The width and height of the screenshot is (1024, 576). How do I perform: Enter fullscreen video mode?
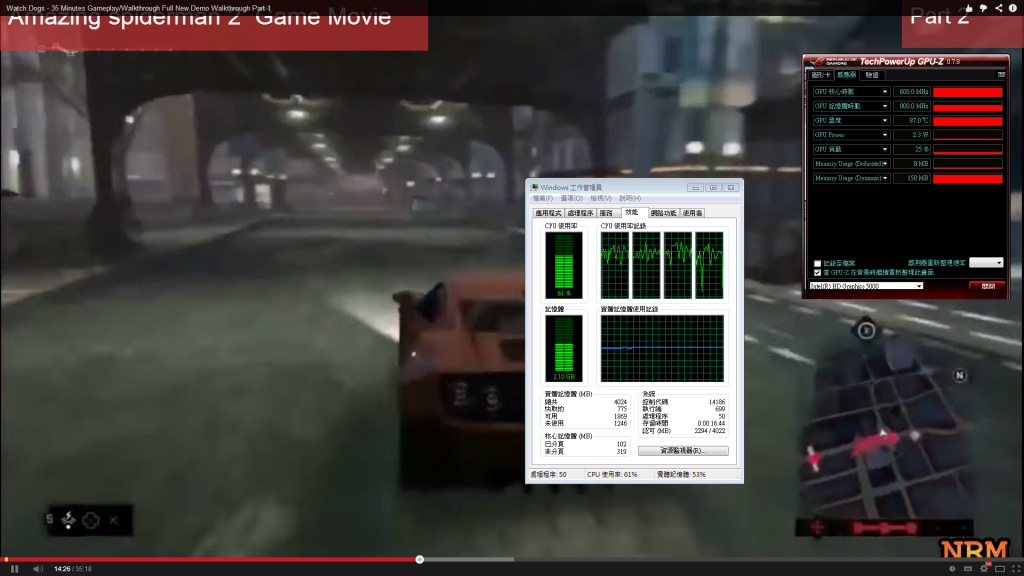pos(1016,569)
